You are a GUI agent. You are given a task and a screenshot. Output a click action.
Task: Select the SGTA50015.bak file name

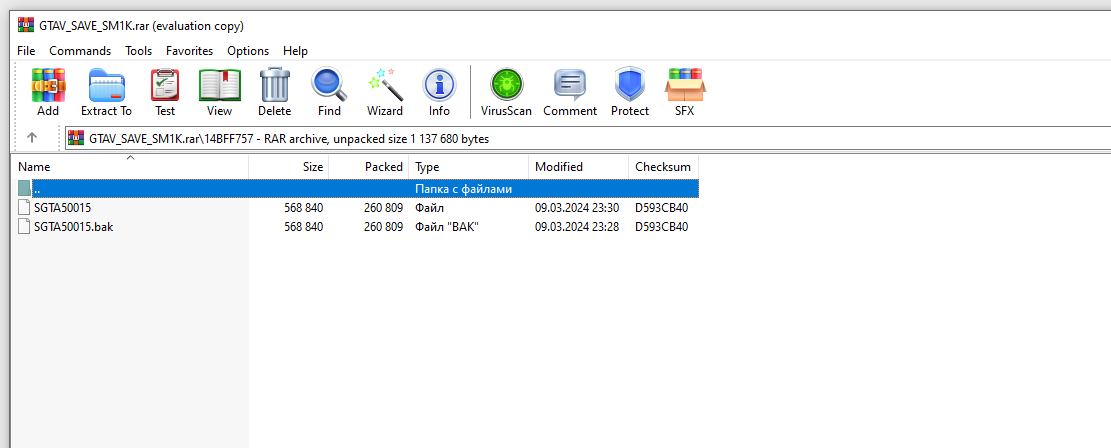[74, 227]
